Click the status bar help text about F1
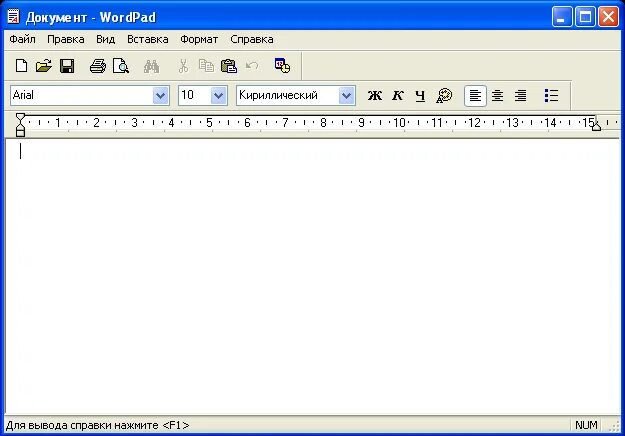 point(97,425)
